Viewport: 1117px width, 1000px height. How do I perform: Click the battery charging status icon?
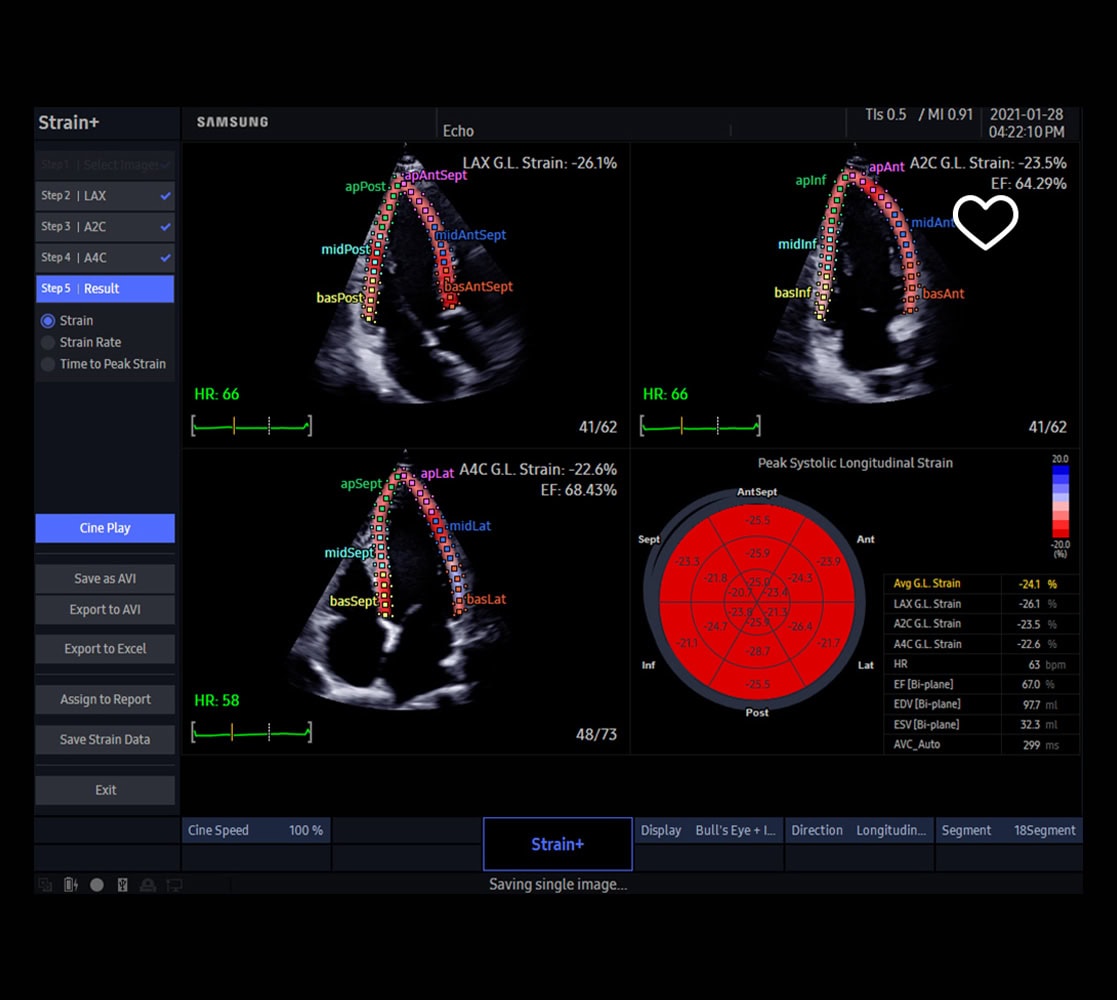click(70, 884)
